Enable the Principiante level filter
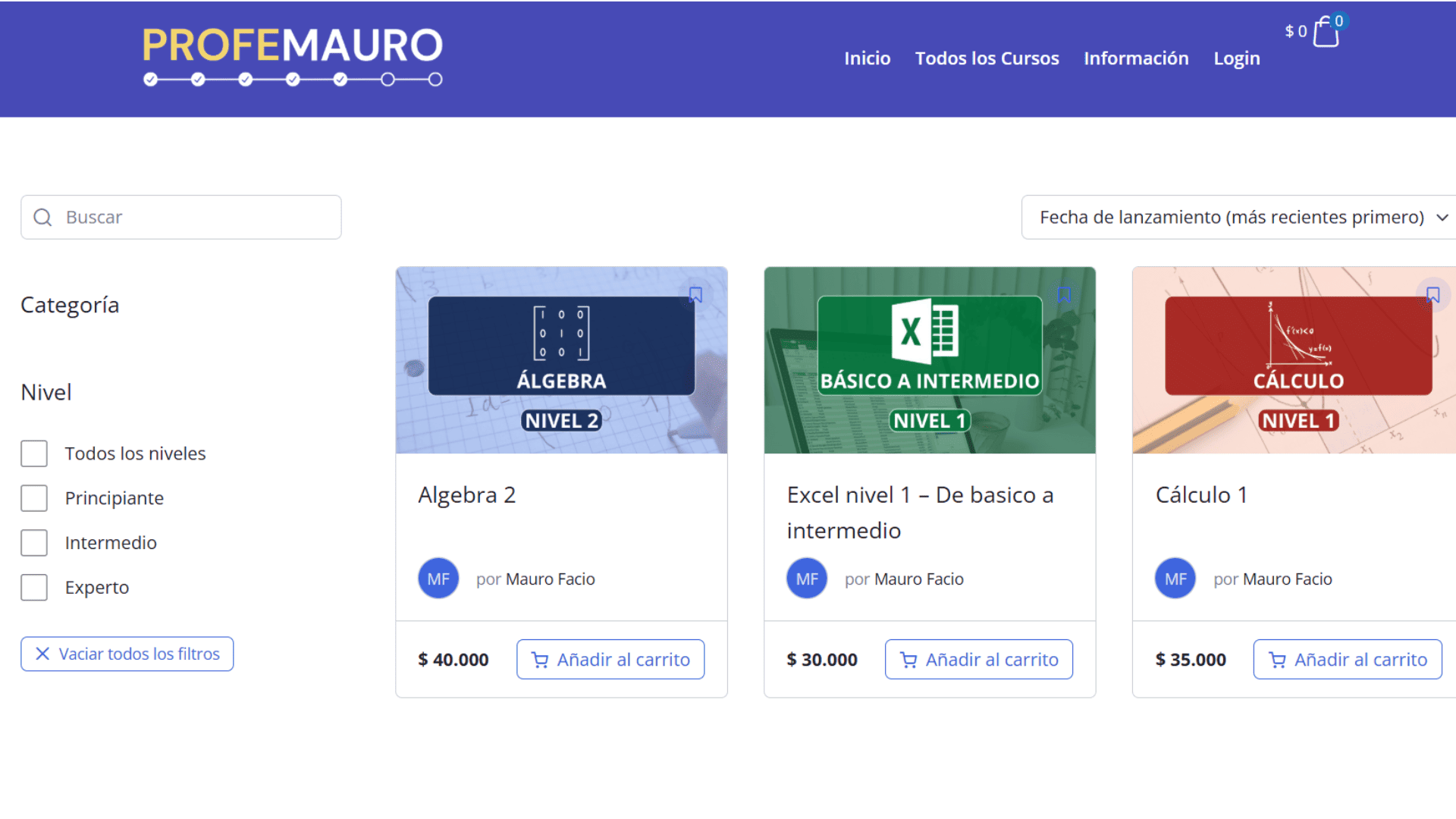1456x819 pixels. click(x=34, y=498)
